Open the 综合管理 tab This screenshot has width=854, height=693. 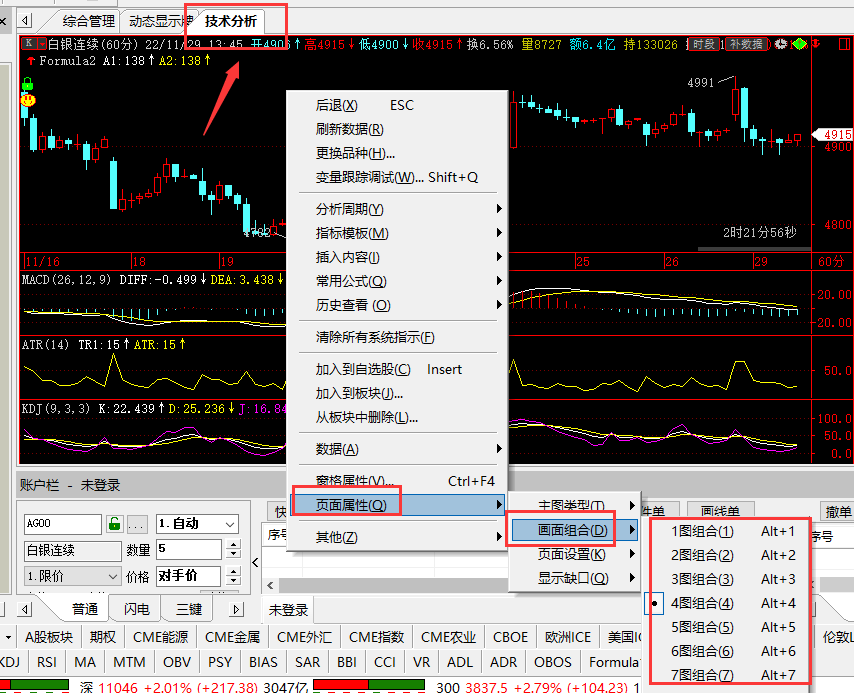tap(88, 21)
